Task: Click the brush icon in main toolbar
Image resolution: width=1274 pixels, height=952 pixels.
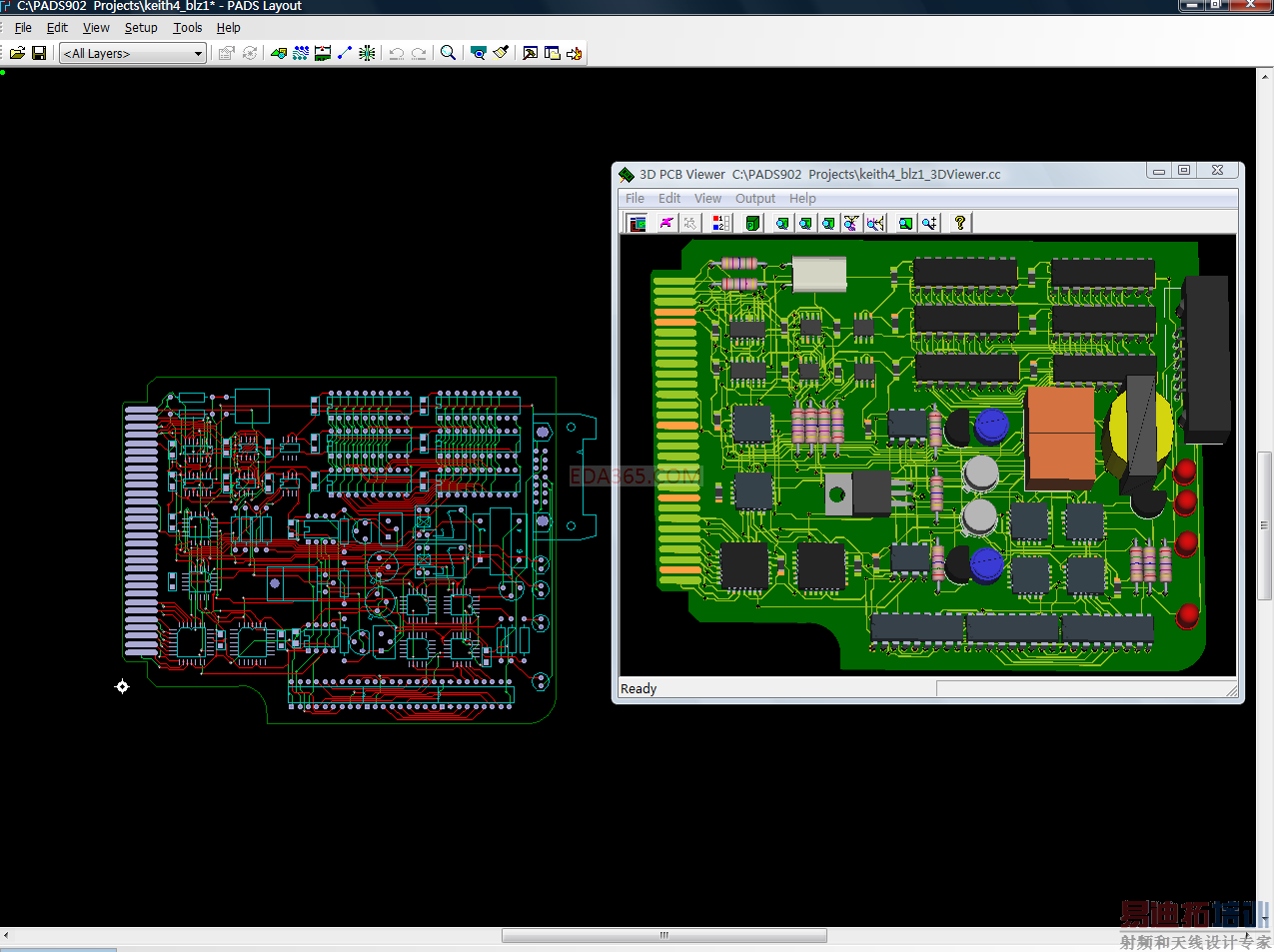Action: click(x=501, y=53)
